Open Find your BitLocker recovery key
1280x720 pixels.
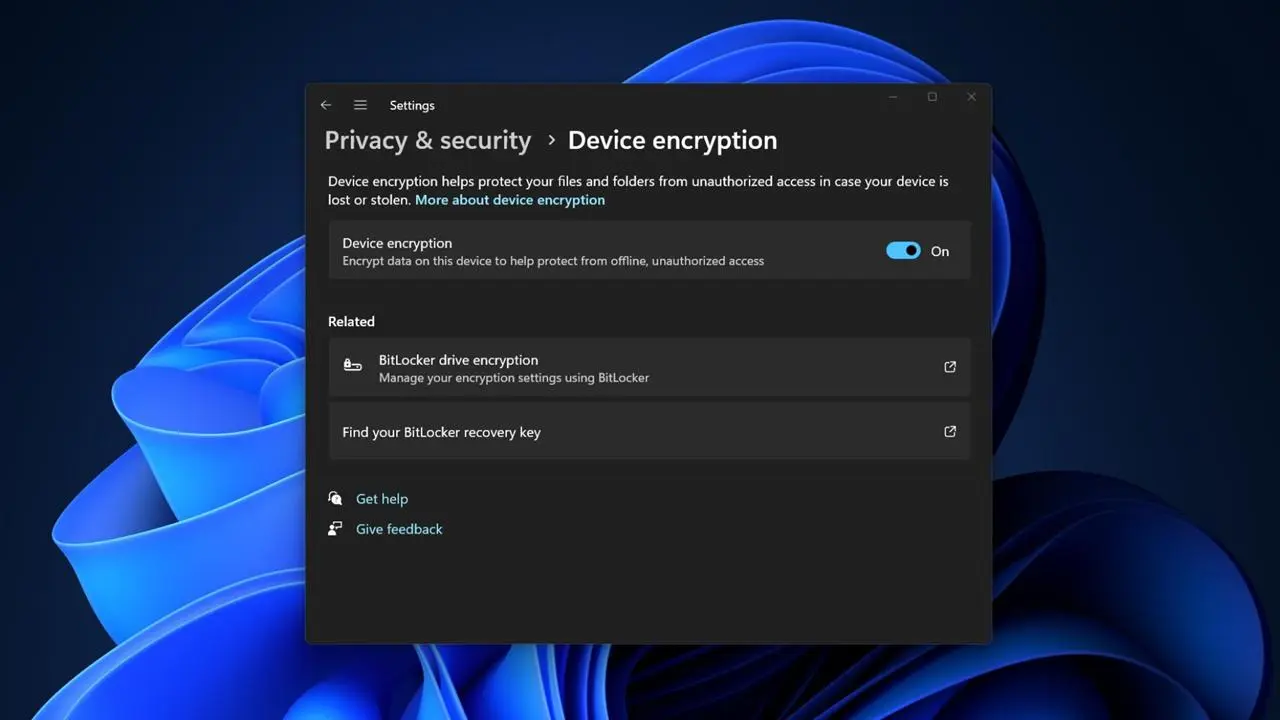[649, 432]
